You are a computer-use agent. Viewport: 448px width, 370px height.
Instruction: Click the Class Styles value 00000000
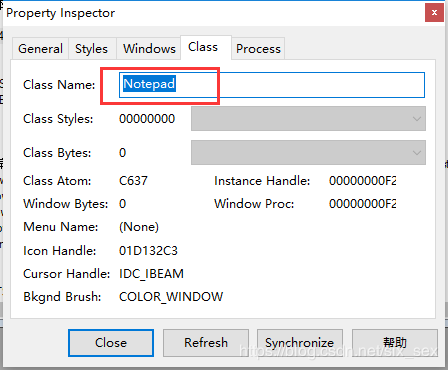pos(147,119)
